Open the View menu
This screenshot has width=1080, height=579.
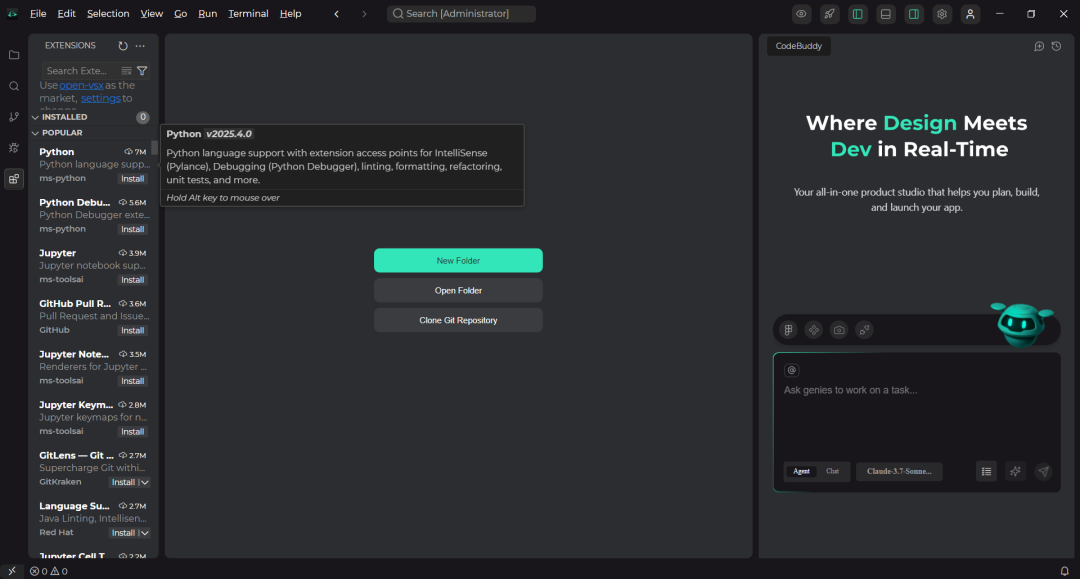click(152, 14)
